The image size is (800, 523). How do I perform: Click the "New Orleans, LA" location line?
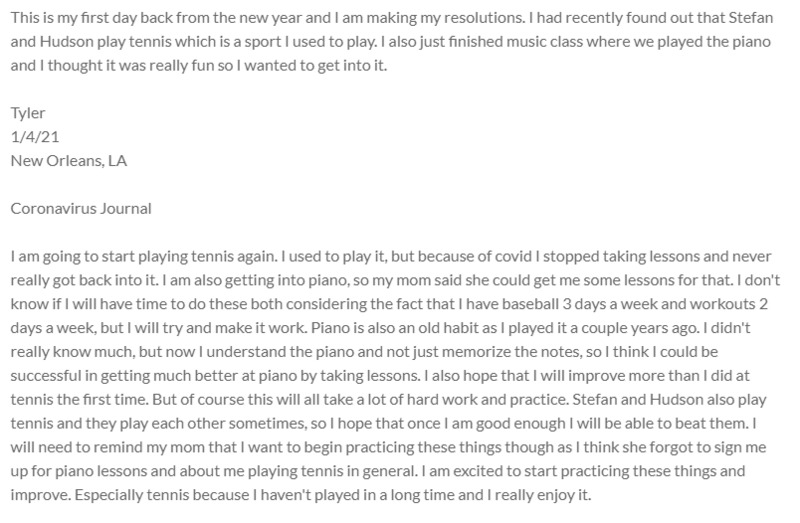pos(68,160)
